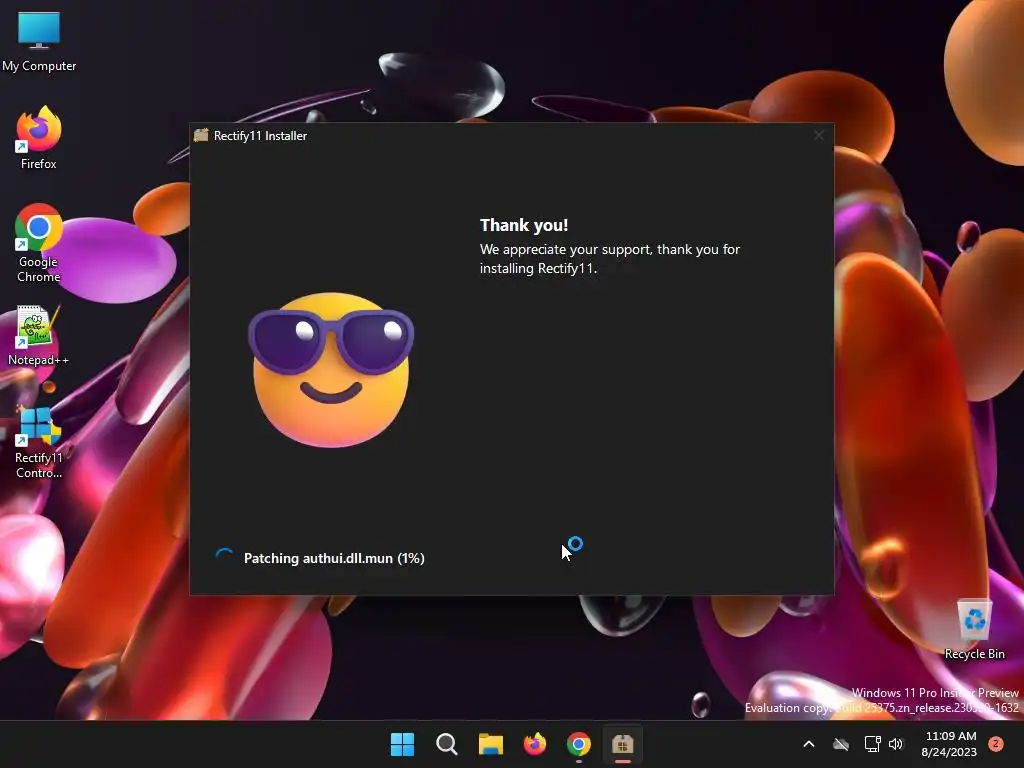The width and height of the screenshot is (1024, 768).
Task: Open the network status tray icon
Action: [872, 744]
